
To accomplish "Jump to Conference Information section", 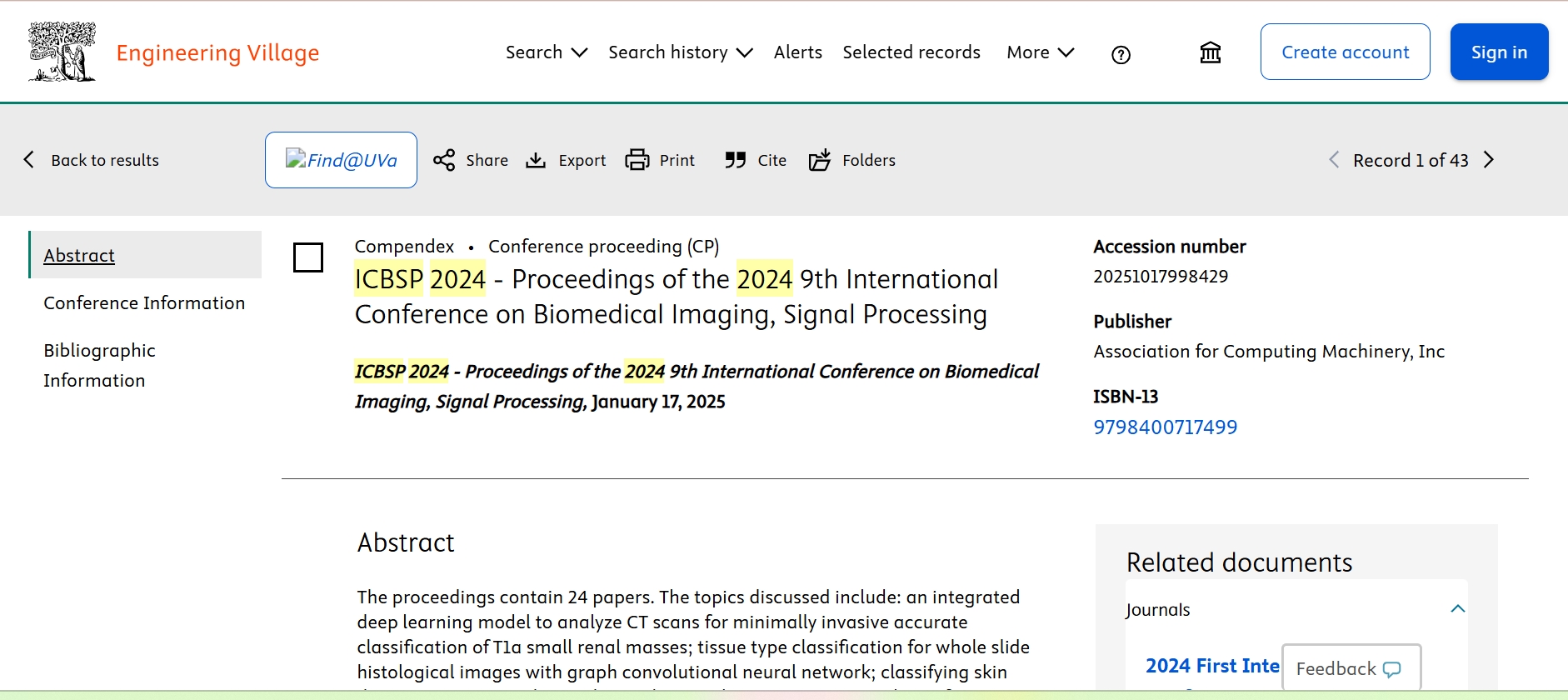I will coord(144,303).
